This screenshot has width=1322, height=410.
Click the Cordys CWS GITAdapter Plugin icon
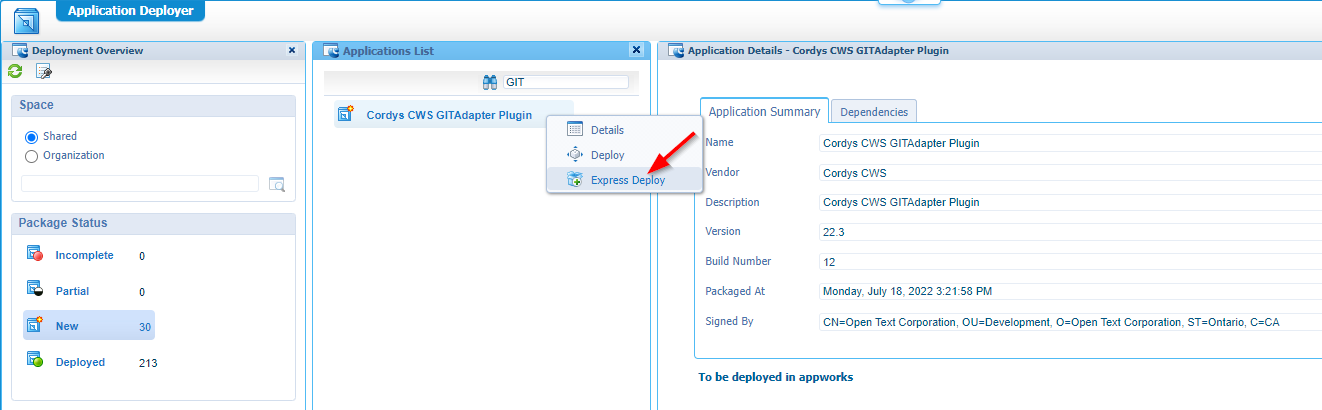[x=346, y=114]
